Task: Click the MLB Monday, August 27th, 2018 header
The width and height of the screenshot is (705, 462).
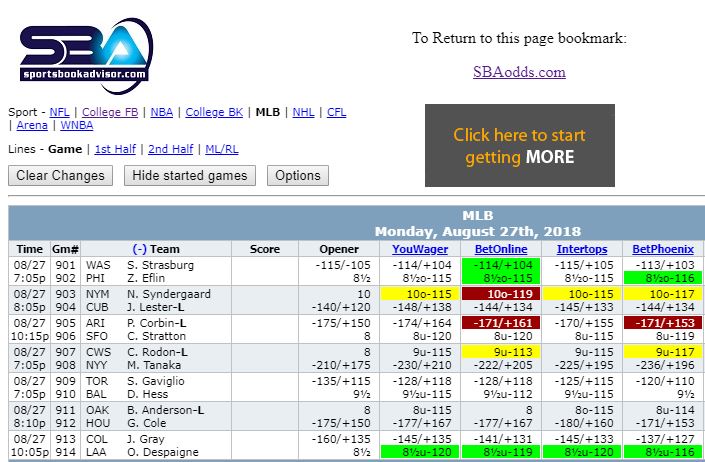Action: 477,223
